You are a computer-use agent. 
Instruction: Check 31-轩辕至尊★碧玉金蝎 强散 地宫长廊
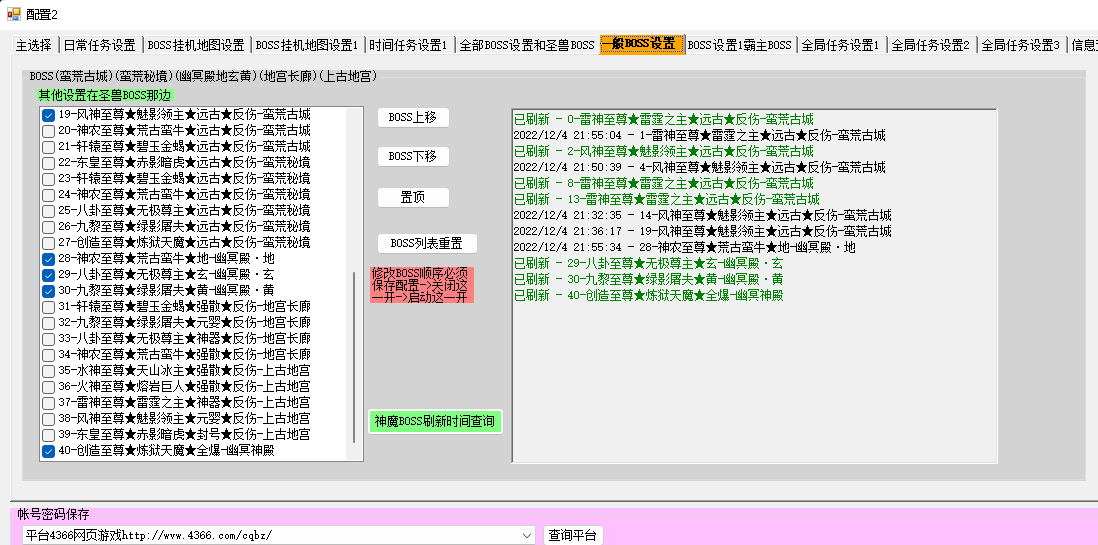(x=48, y=308)
